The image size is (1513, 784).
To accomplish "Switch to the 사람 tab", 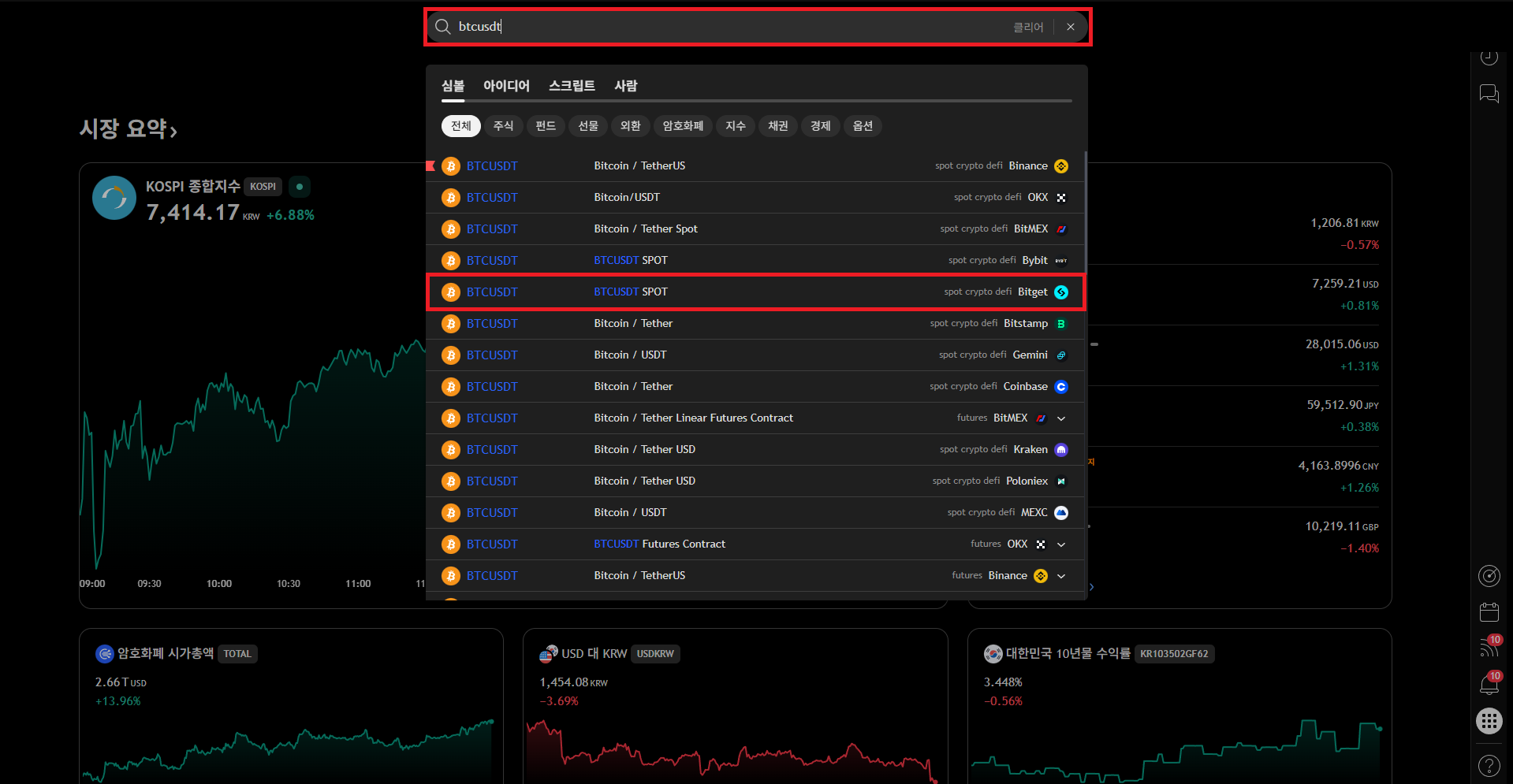I will (626, 85).
